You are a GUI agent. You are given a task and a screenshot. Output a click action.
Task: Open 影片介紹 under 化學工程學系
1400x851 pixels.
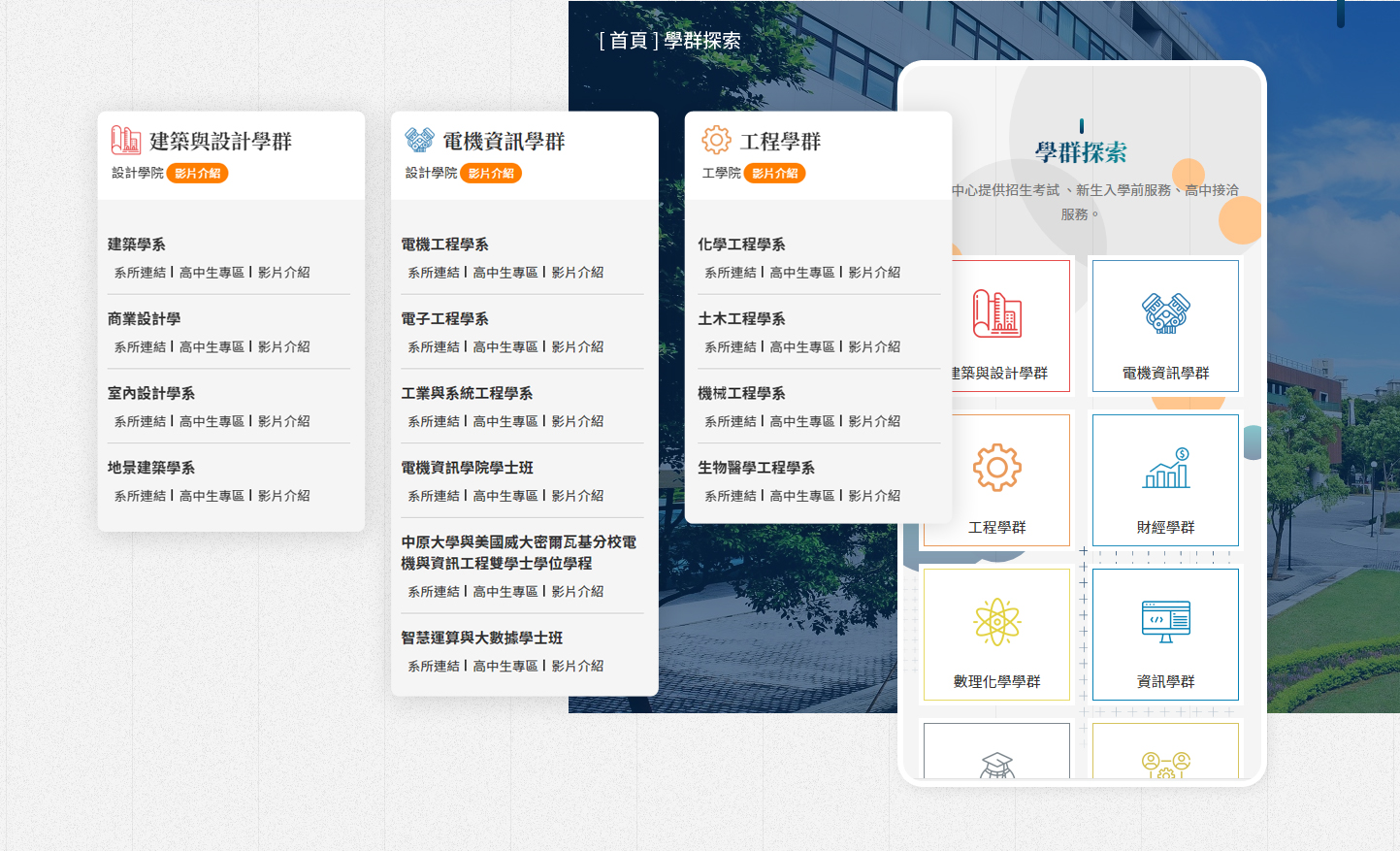[874, 272]
